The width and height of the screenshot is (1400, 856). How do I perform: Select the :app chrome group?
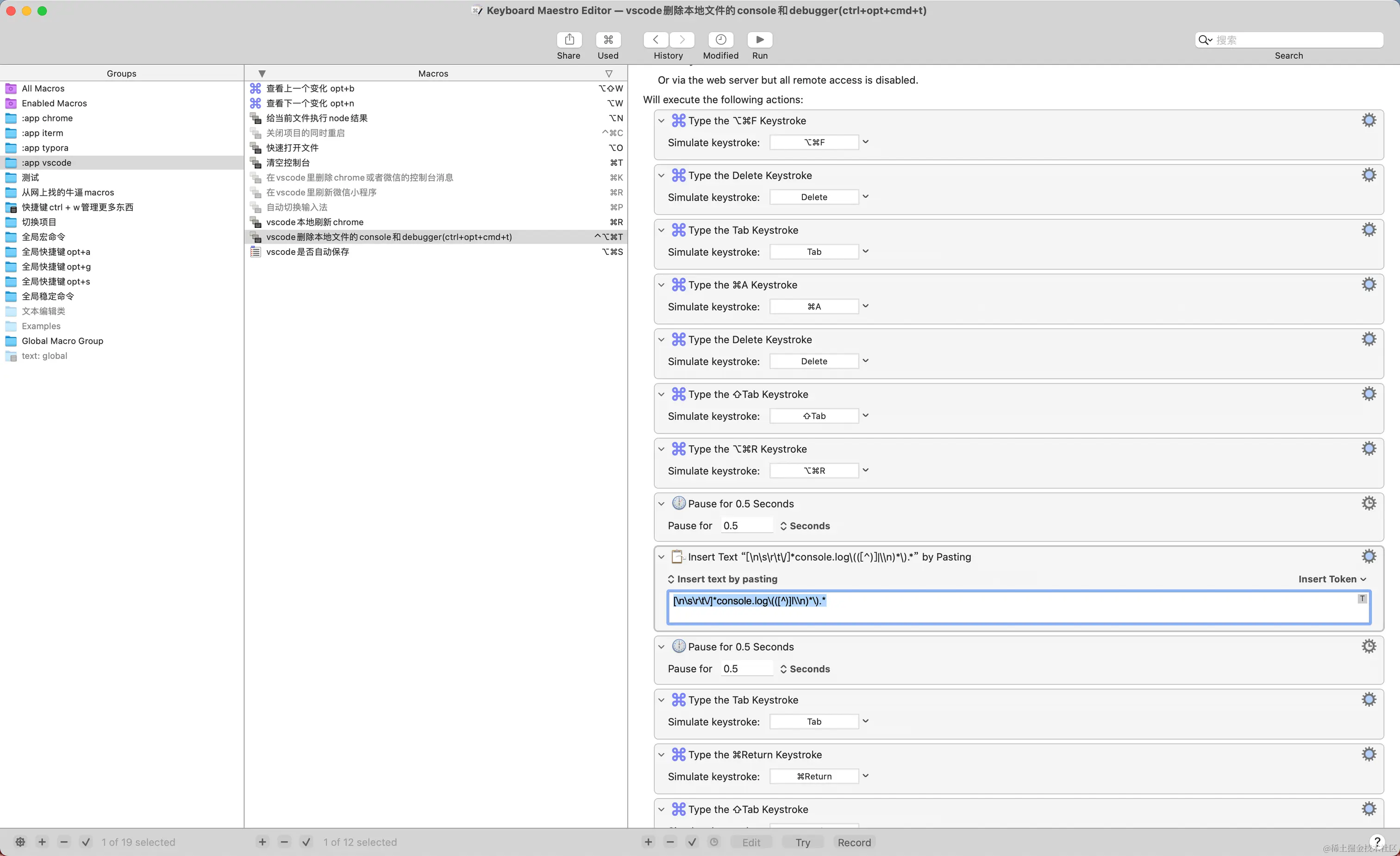(122, 118)
